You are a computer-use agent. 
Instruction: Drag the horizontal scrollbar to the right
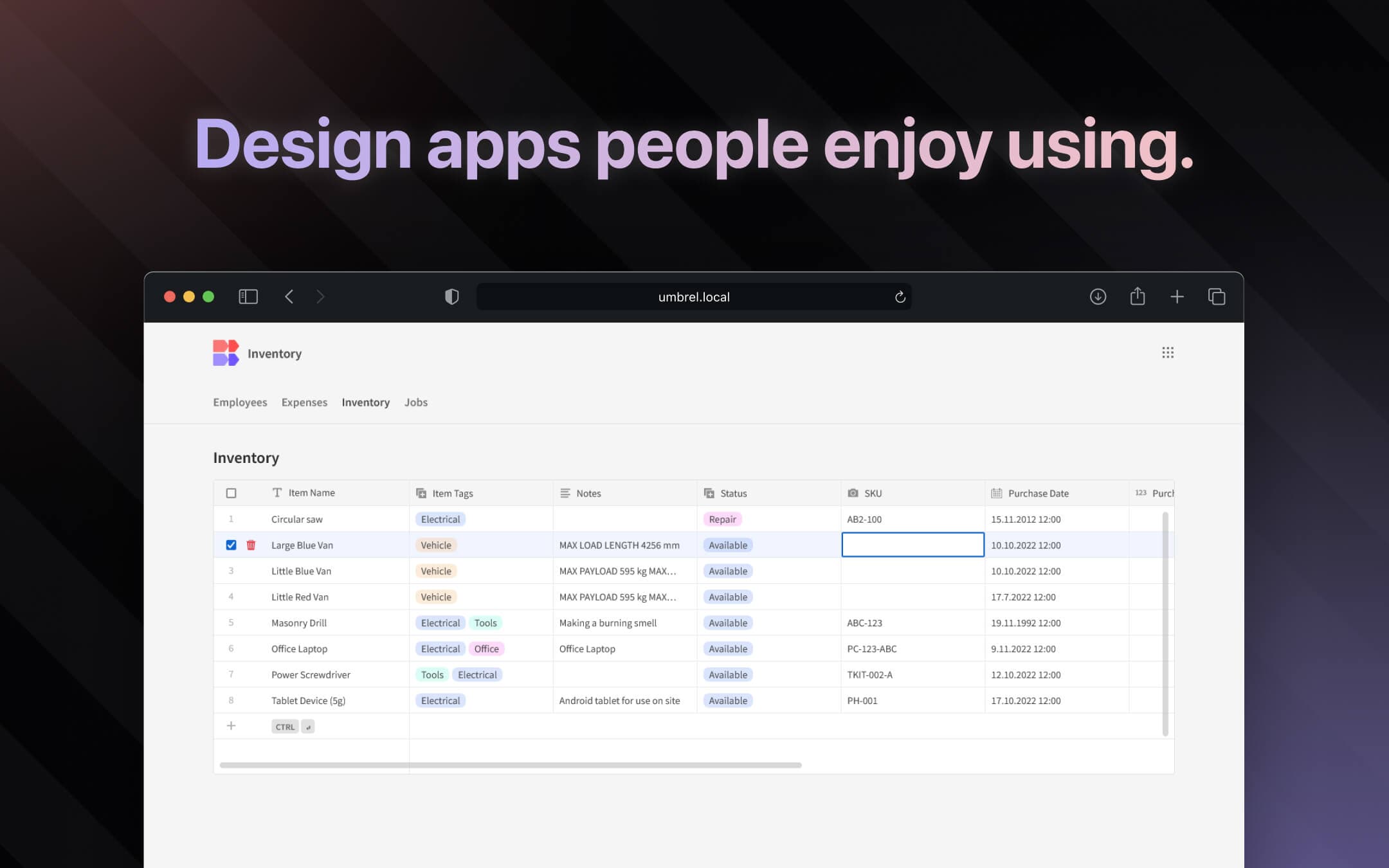(x=799, y=764)
